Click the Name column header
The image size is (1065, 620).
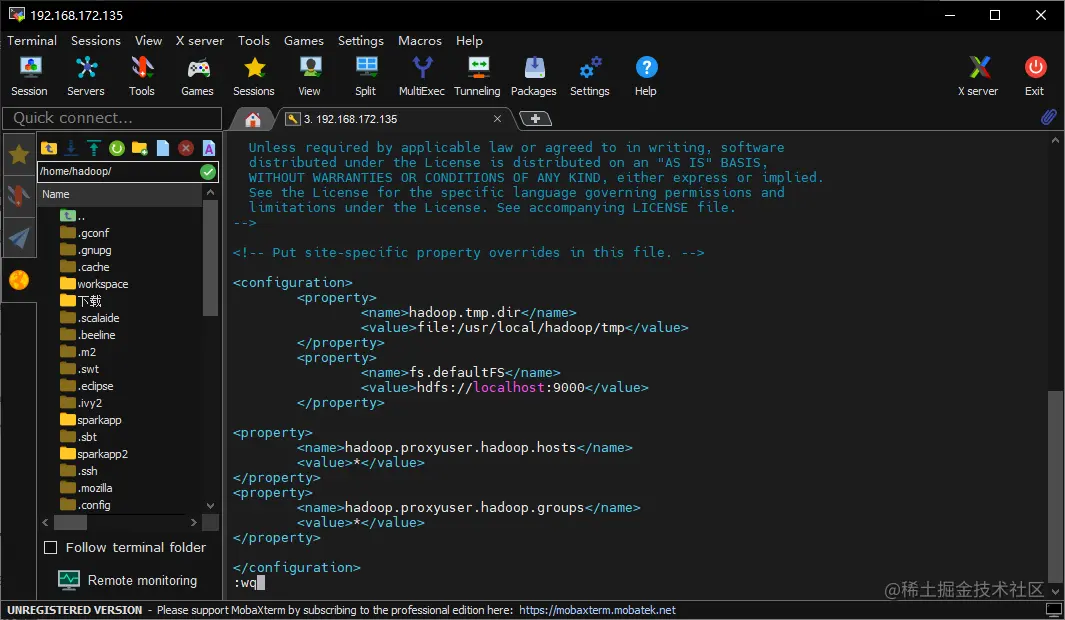click(120, 194)
